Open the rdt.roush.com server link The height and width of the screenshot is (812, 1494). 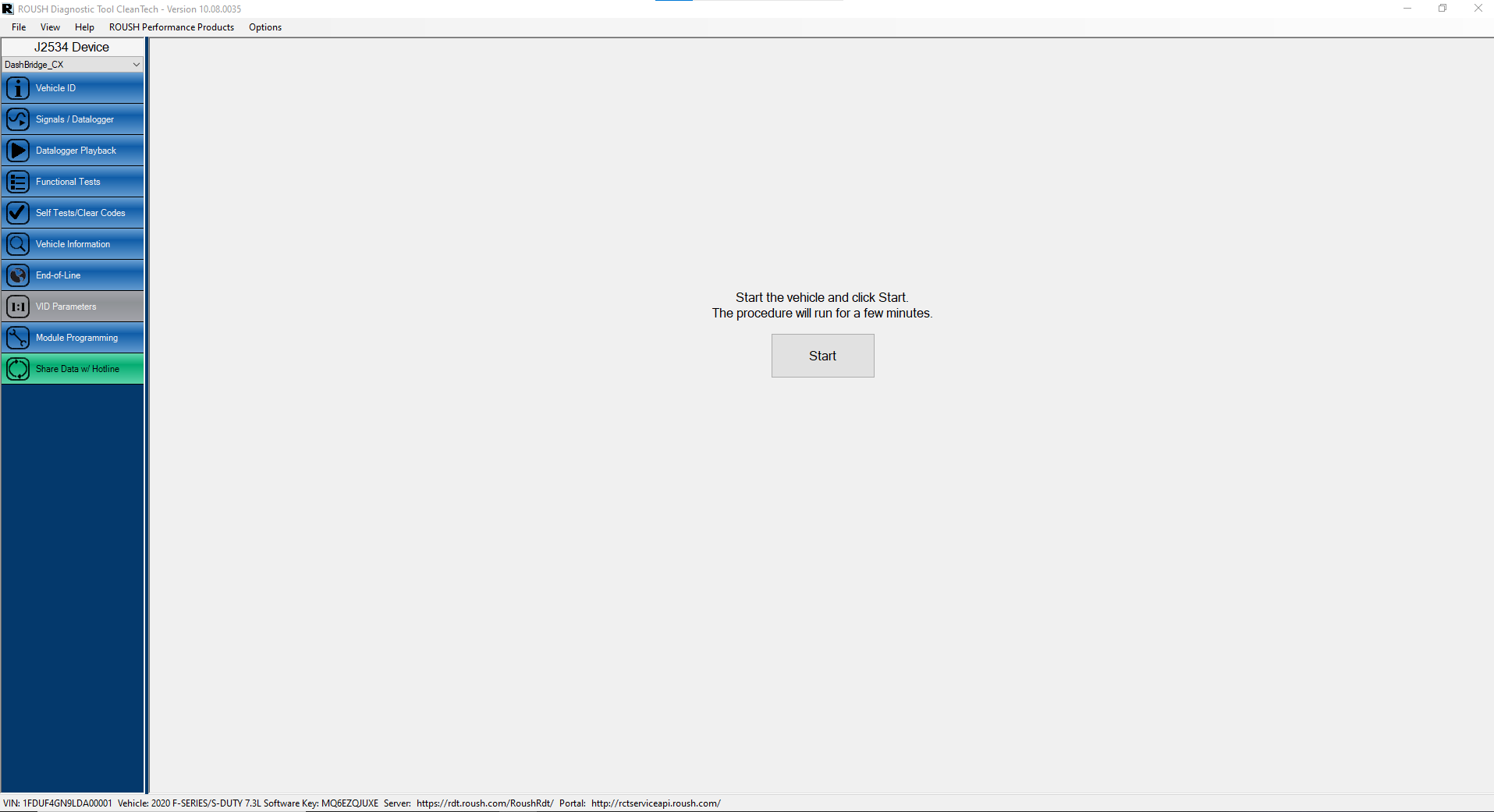[x=484, y=803]
